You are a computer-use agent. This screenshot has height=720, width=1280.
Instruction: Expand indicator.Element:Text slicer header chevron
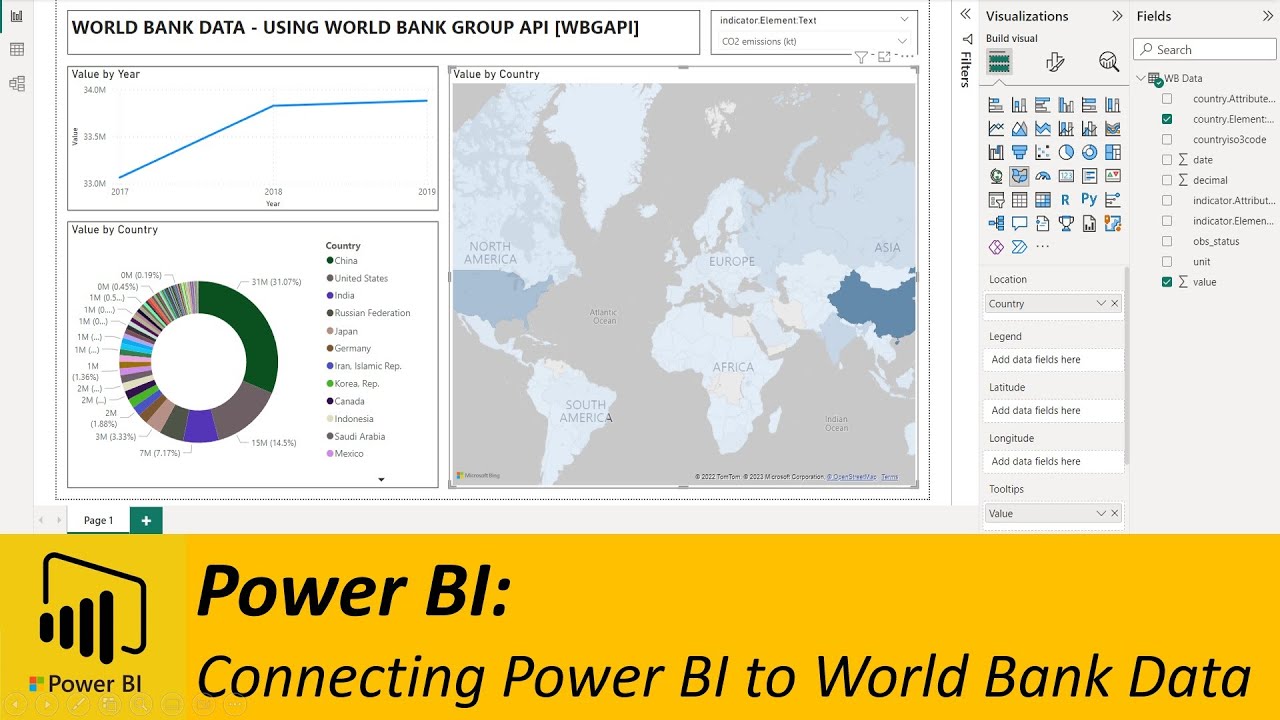coord(904,20)
